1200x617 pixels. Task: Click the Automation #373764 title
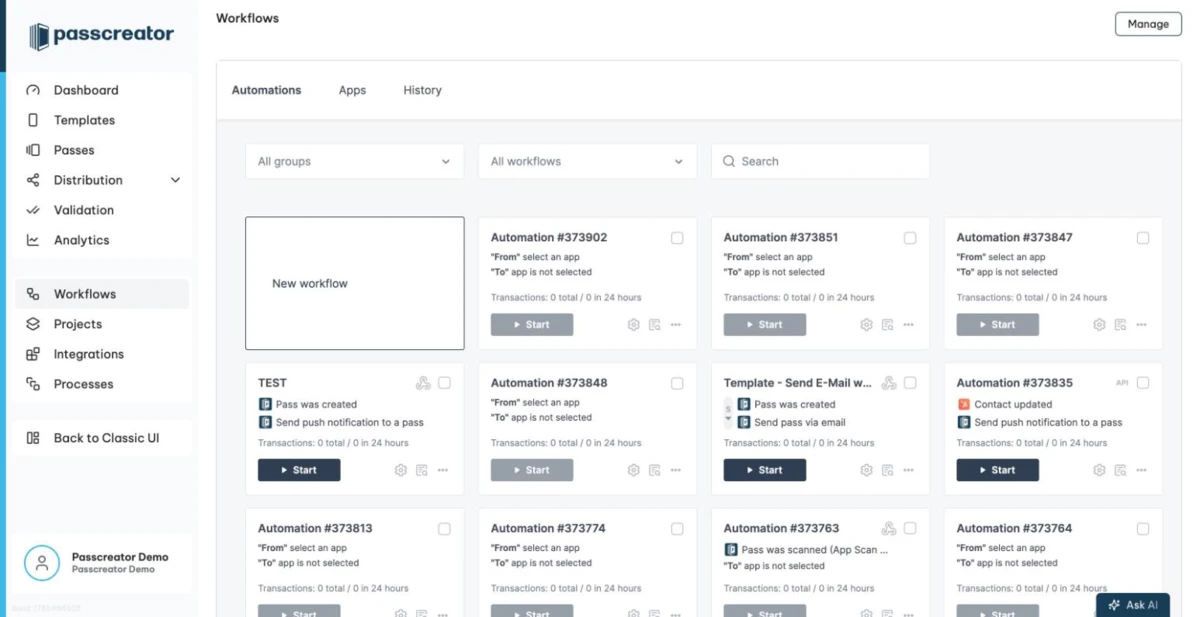click(1014, 528)
